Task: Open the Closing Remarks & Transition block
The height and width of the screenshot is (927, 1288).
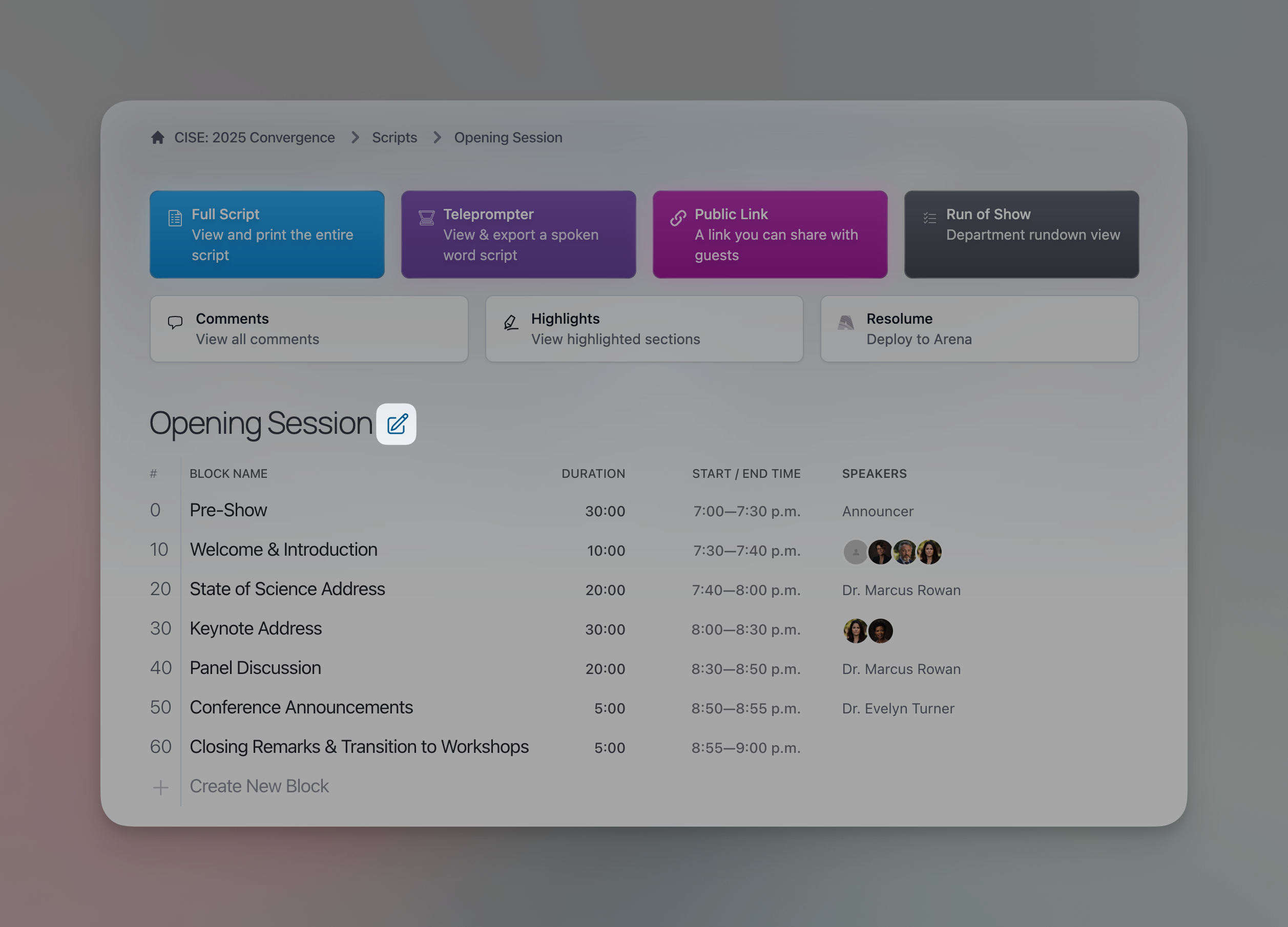Action: [359, 747]
